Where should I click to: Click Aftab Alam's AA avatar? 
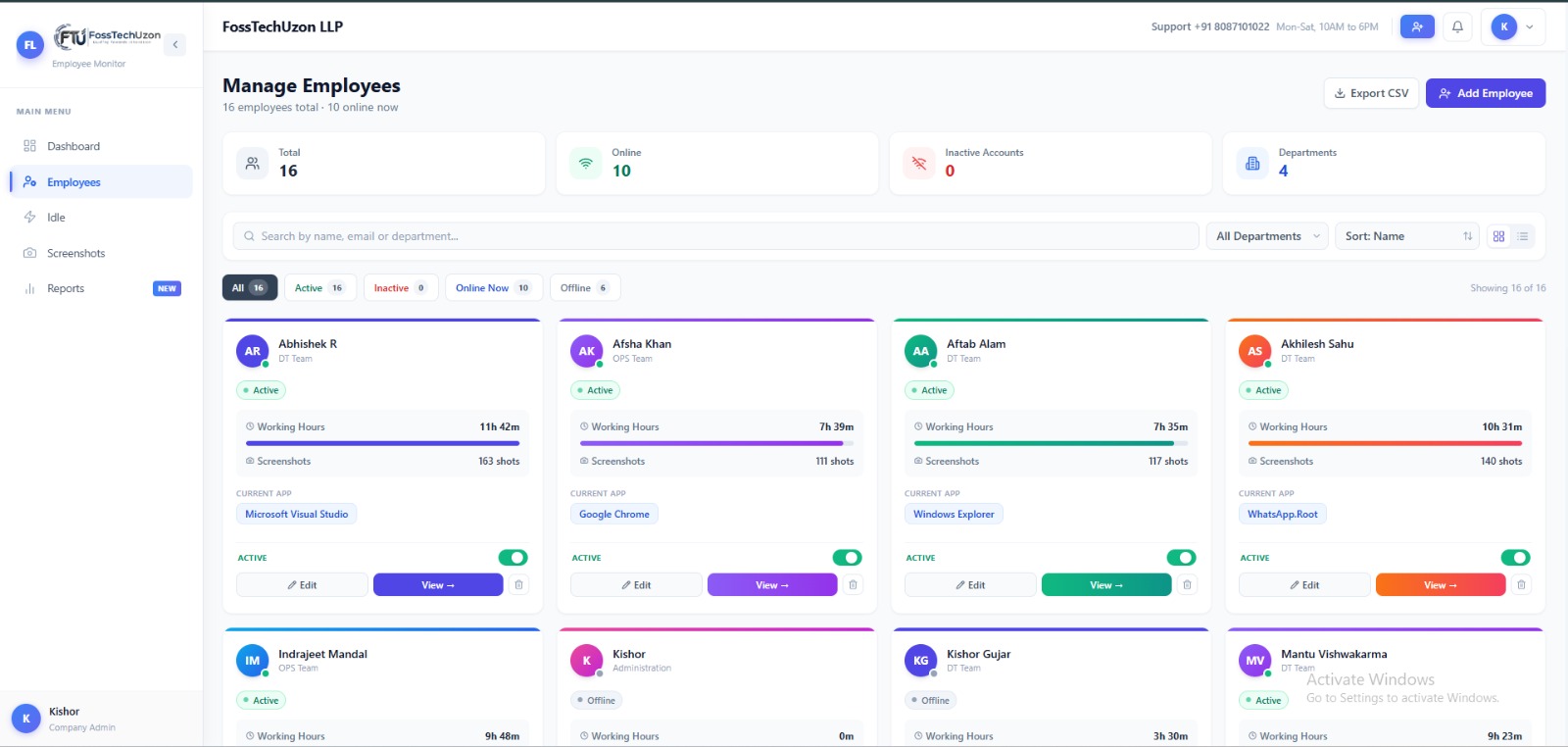921,351
